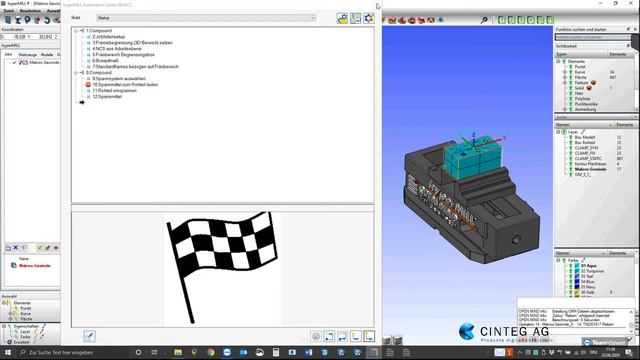Toggle visibility of color 04 Blue
The width and height of the screenshot is (640, 360).
[x=571, y=282]
